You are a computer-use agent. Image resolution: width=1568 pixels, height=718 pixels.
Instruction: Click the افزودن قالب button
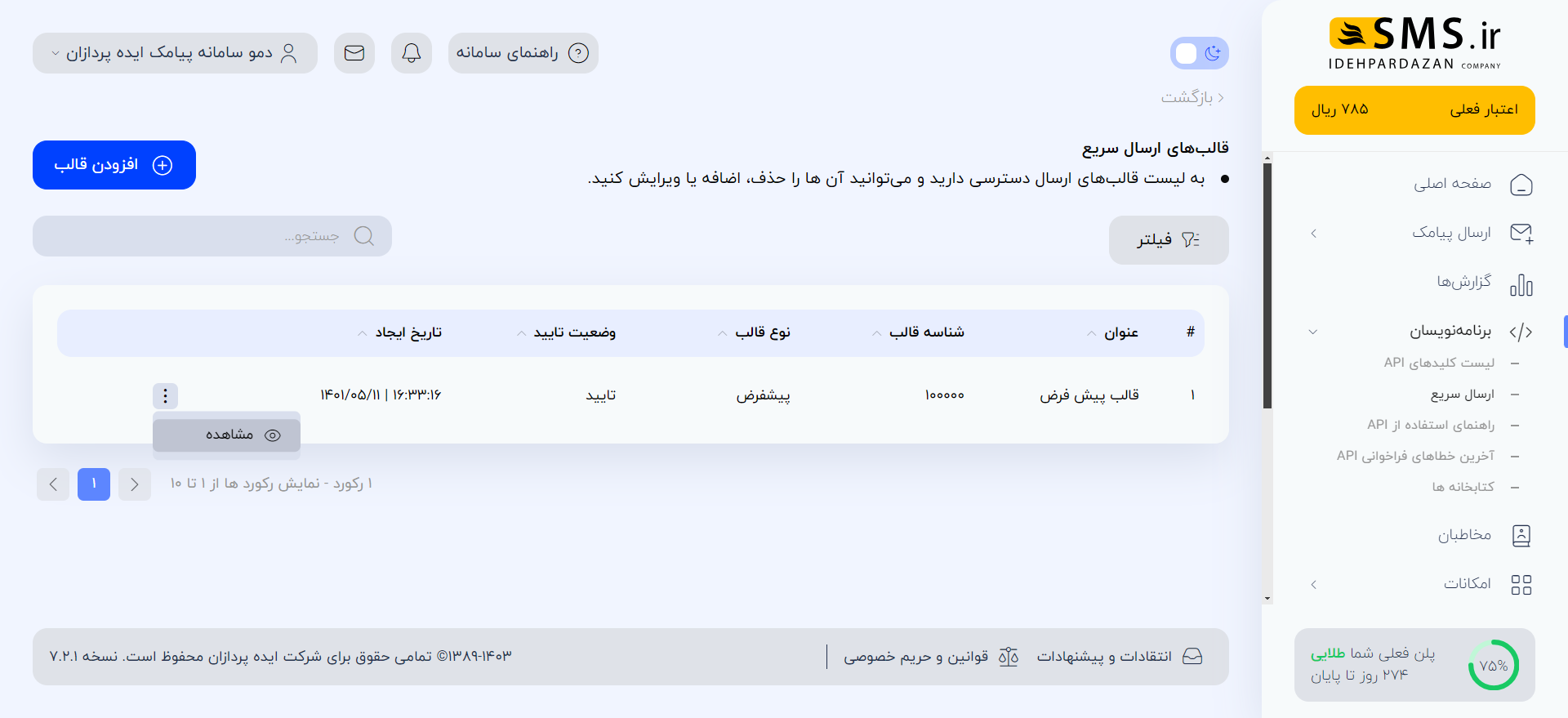click(114, 165)
